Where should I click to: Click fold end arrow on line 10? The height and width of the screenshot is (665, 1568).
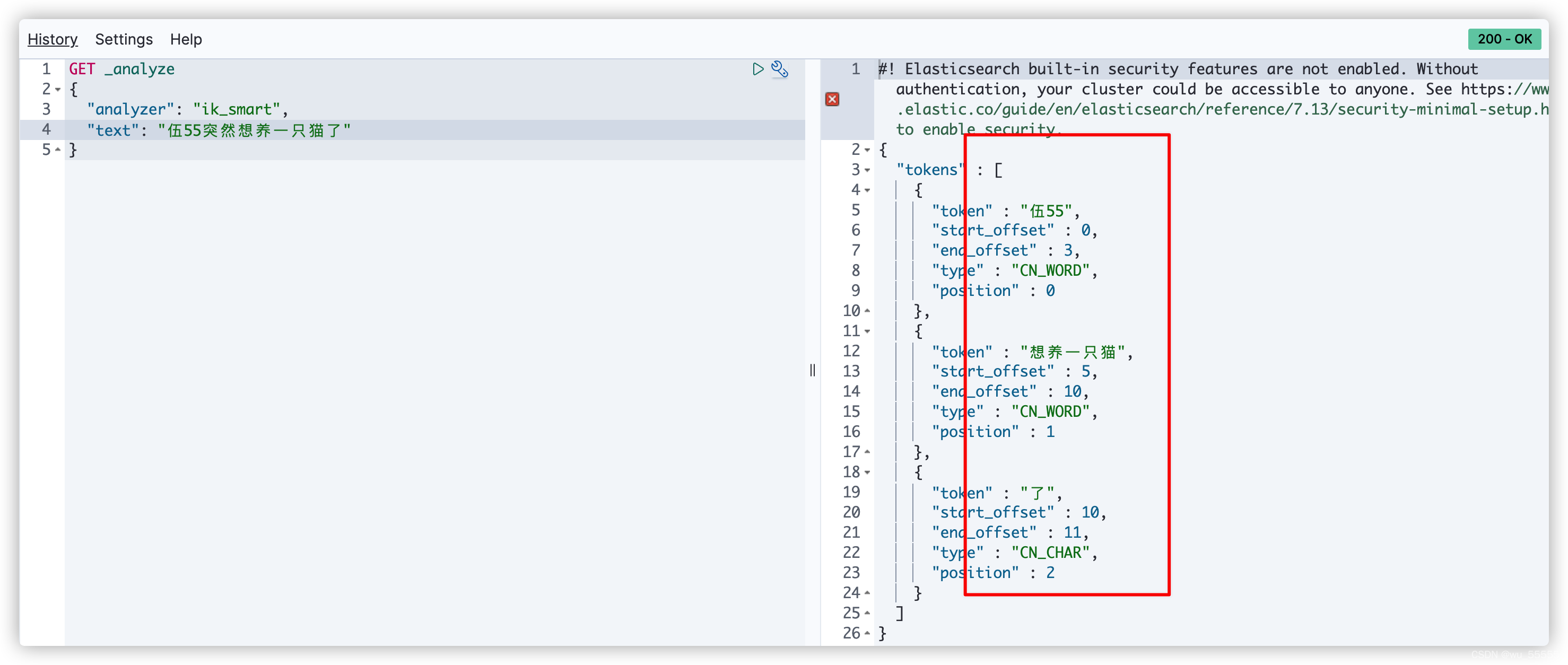point(867,311)
